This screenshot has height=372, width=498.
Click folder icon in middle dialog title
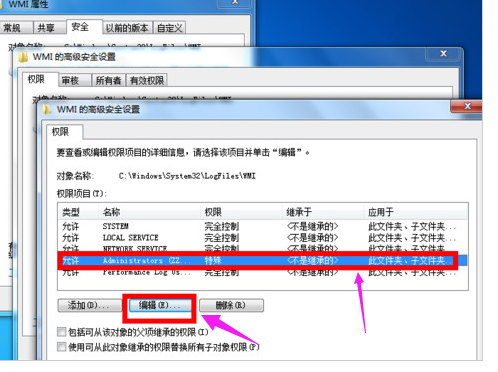coord(23,57)
